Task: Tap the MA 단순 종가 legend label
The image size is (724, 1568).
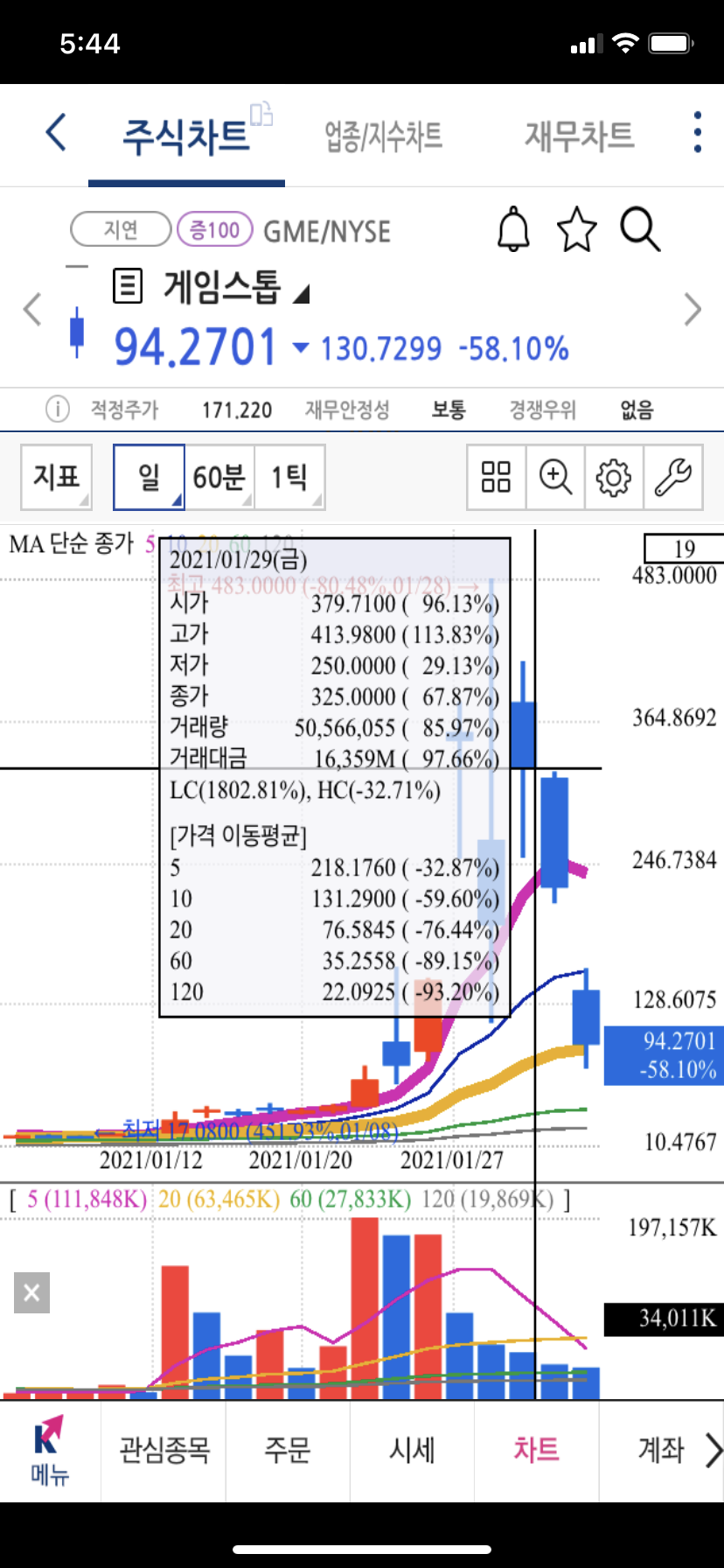Action: (72, 544)
